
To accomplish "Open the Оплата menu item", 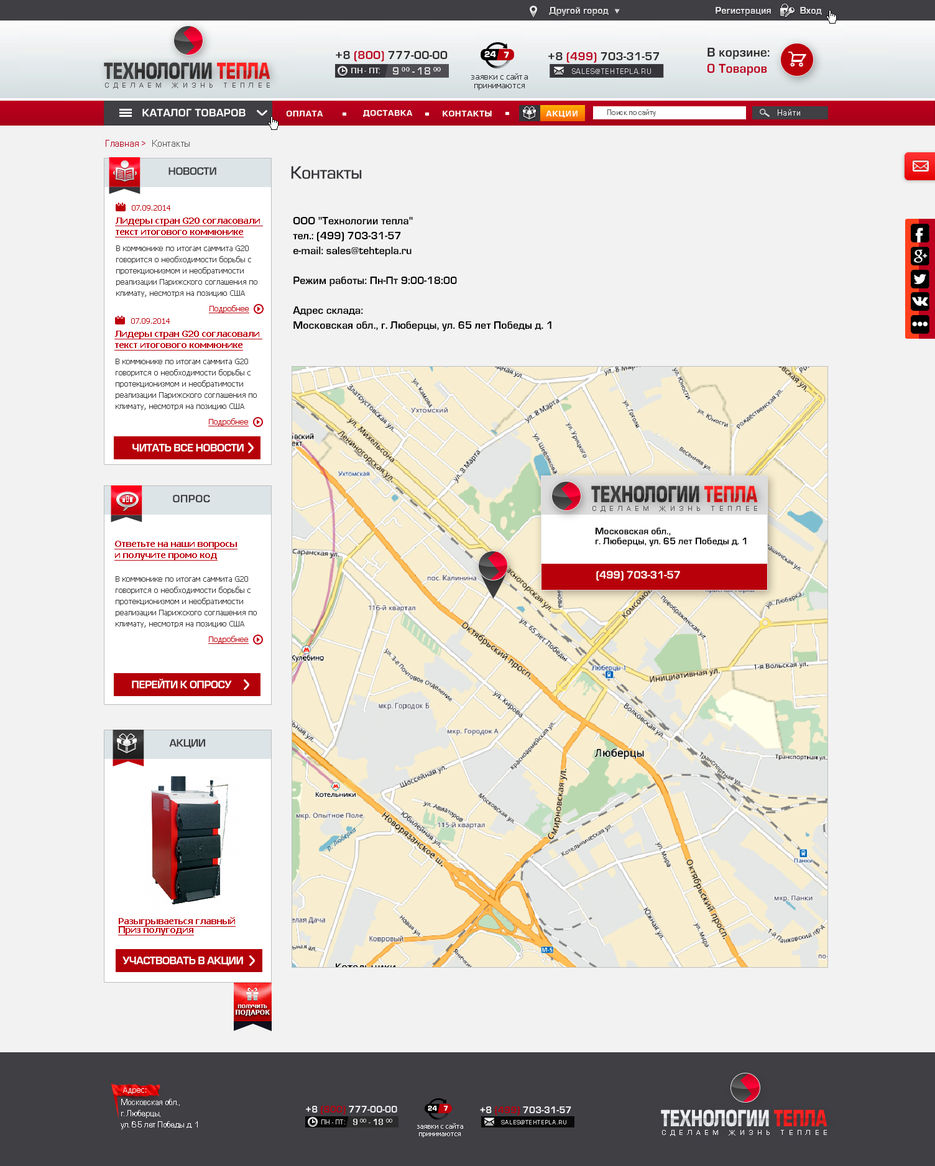I will click(304, 114).
